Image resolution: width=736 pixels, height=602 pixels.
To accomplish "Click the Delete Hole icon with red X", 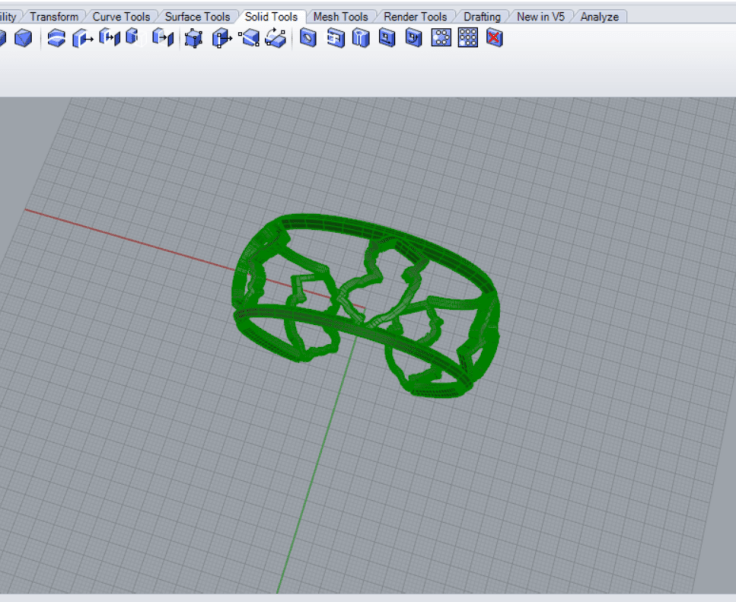I will 494,38.
